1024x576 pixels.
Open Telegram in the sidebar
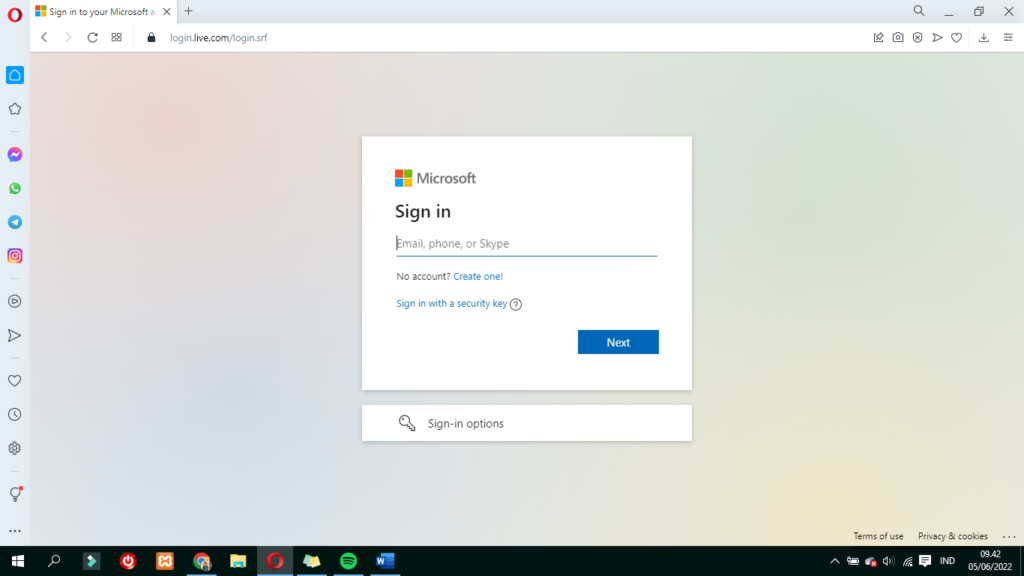[x=15, y=222]
